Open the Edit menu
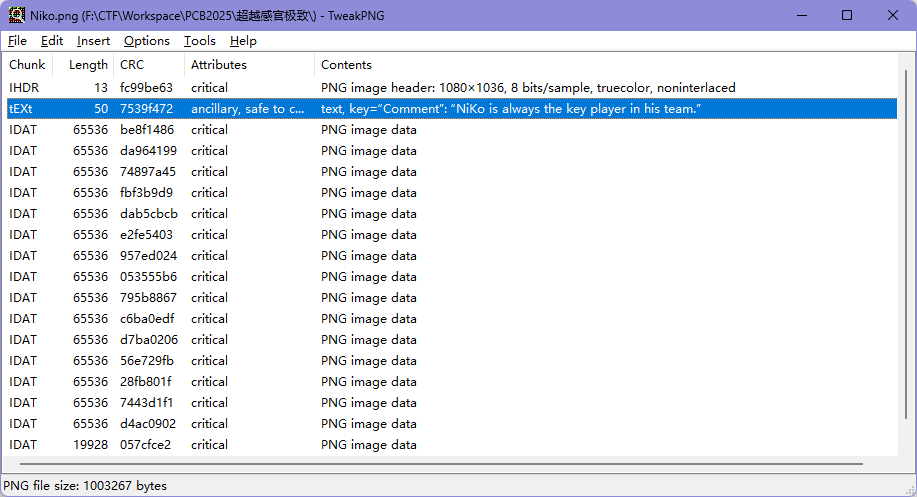Image resolution: width=917 pixels, height=497 pixels. (x=52, y=41)
